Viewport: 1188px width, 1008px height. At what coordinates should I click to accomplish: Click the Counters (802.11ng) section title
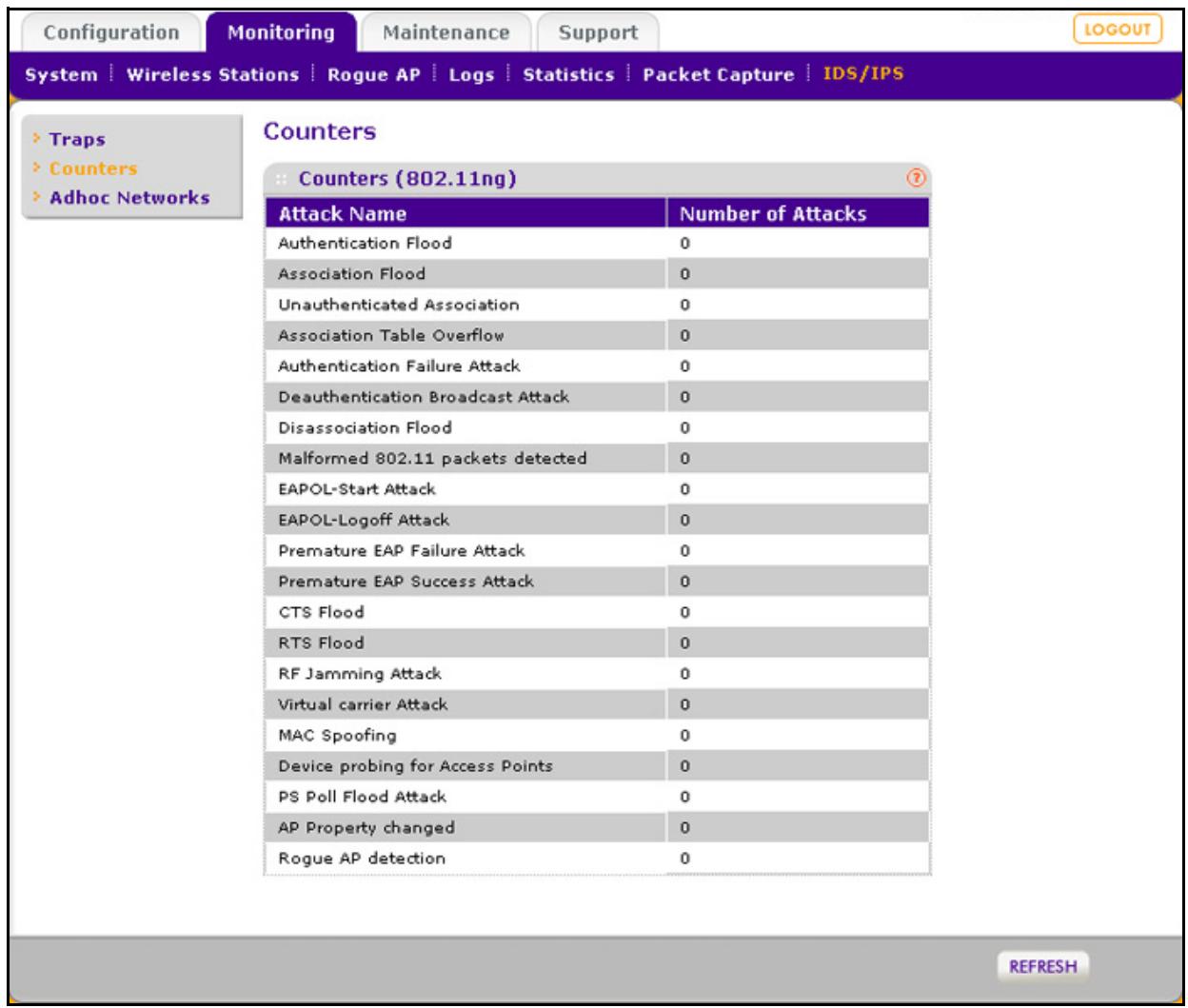(x=407, y=179)
